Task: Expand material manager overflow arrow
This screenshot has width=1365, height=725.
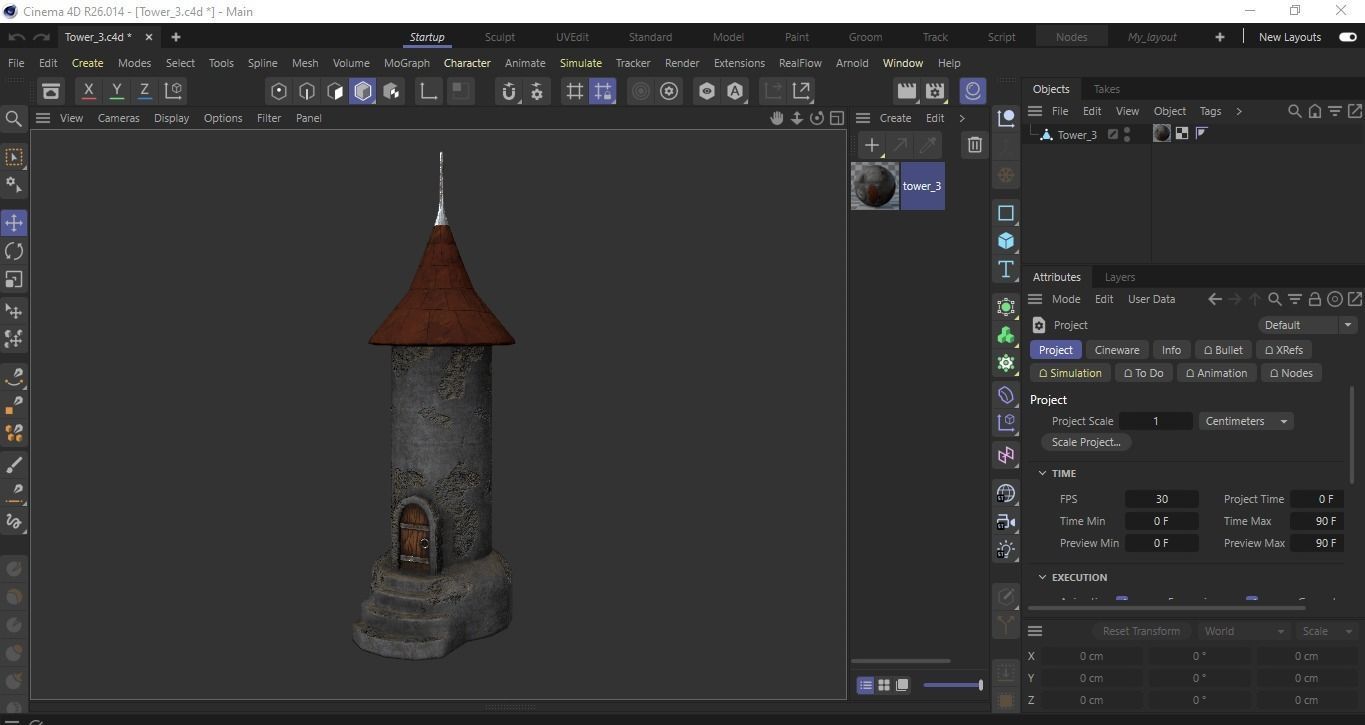Action: tap(962, 118)
